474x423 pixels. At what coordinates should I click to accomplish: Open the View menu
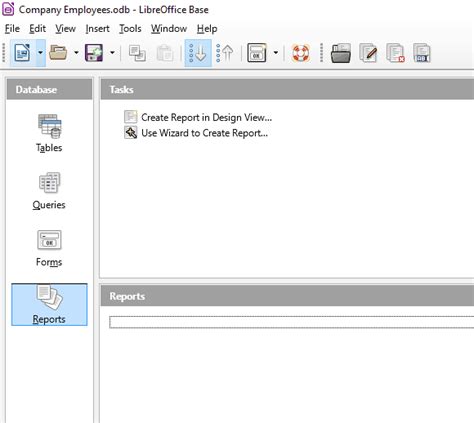[x=65, y=29]
